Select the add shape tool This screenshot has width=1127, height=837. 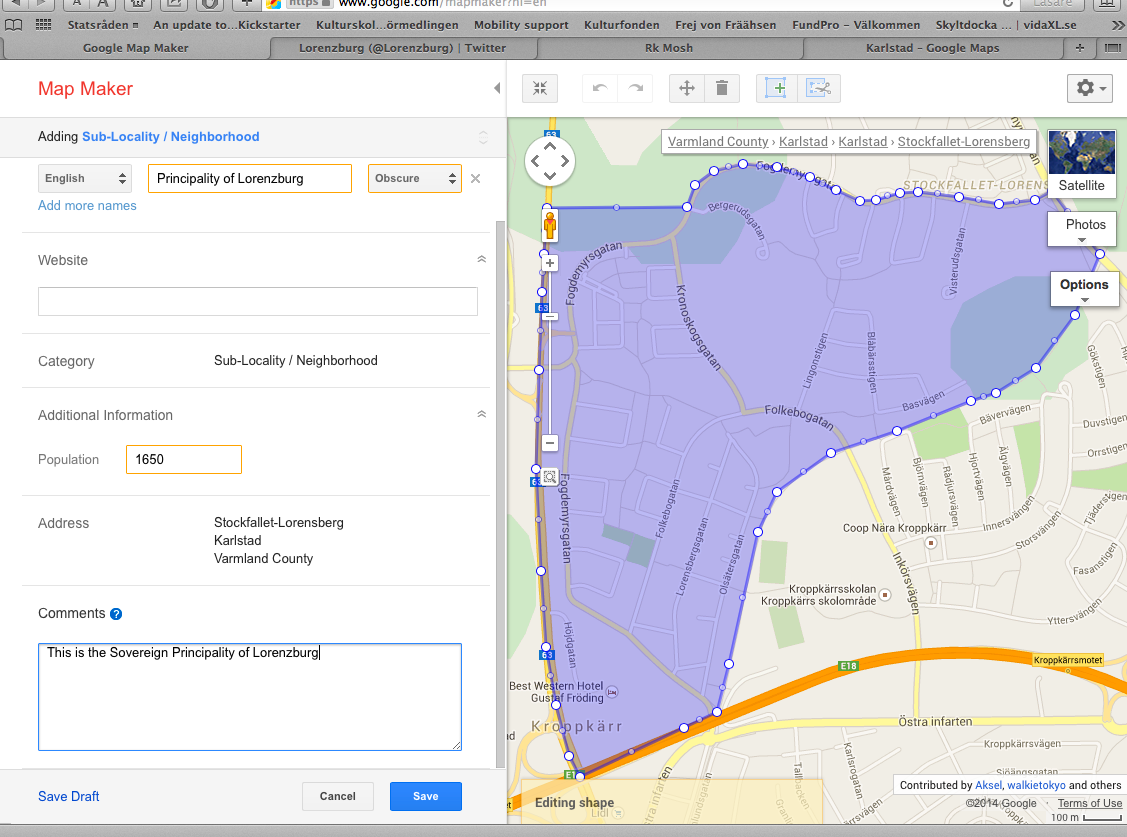pos(776,88)
